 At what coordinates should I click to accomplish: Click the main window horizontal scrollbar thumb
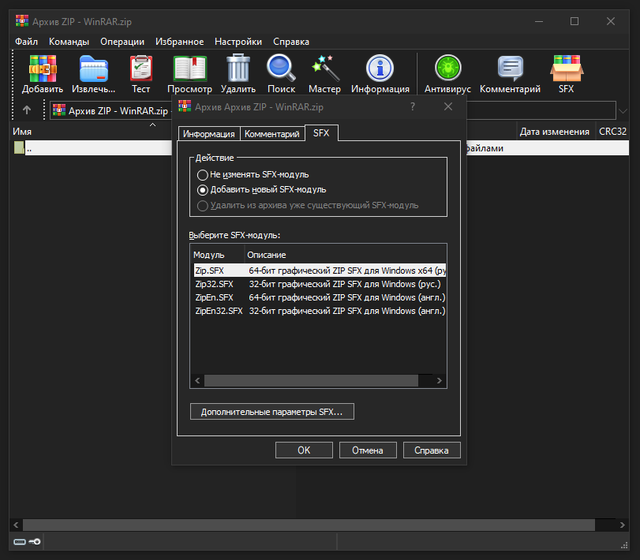coord(309,525)
